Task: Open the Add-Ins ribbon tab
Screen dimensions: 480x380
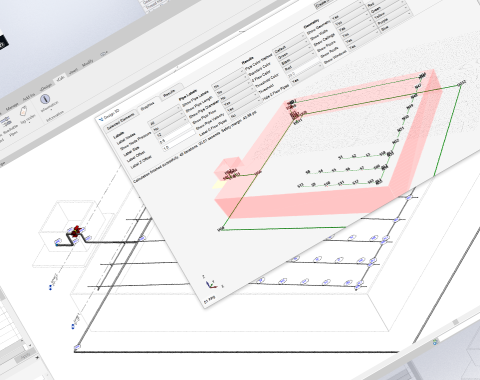Action: click(x=29, y=98)
